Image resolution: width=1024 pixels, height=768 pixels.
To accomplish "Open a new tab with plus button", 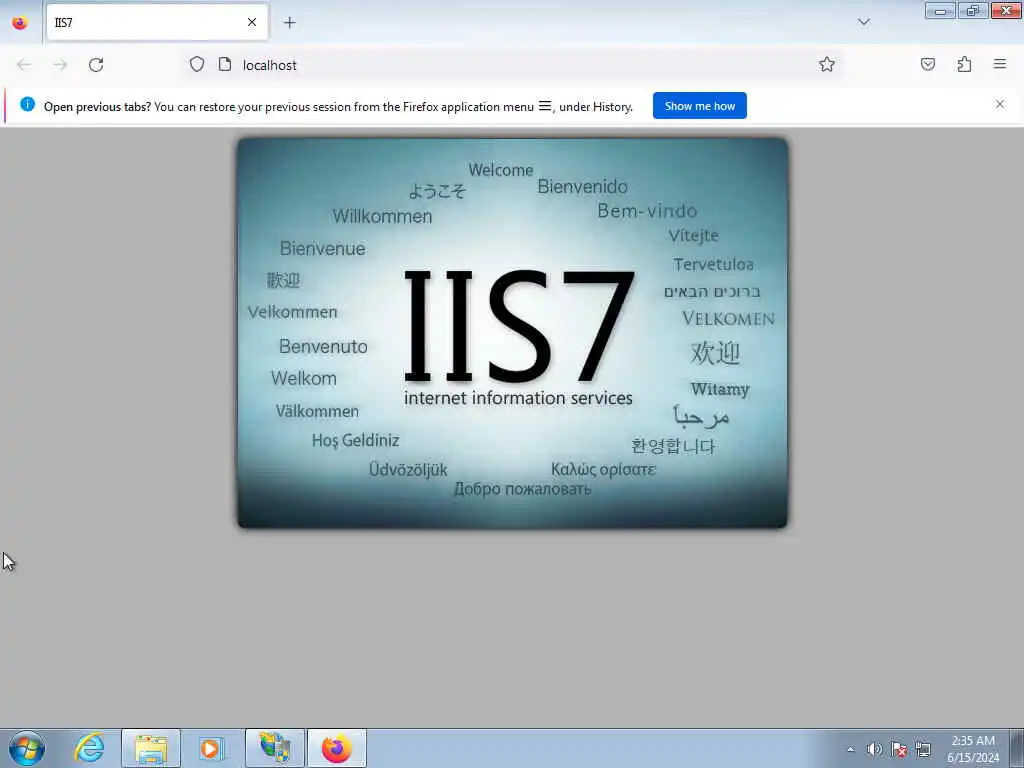I will 289,22.
